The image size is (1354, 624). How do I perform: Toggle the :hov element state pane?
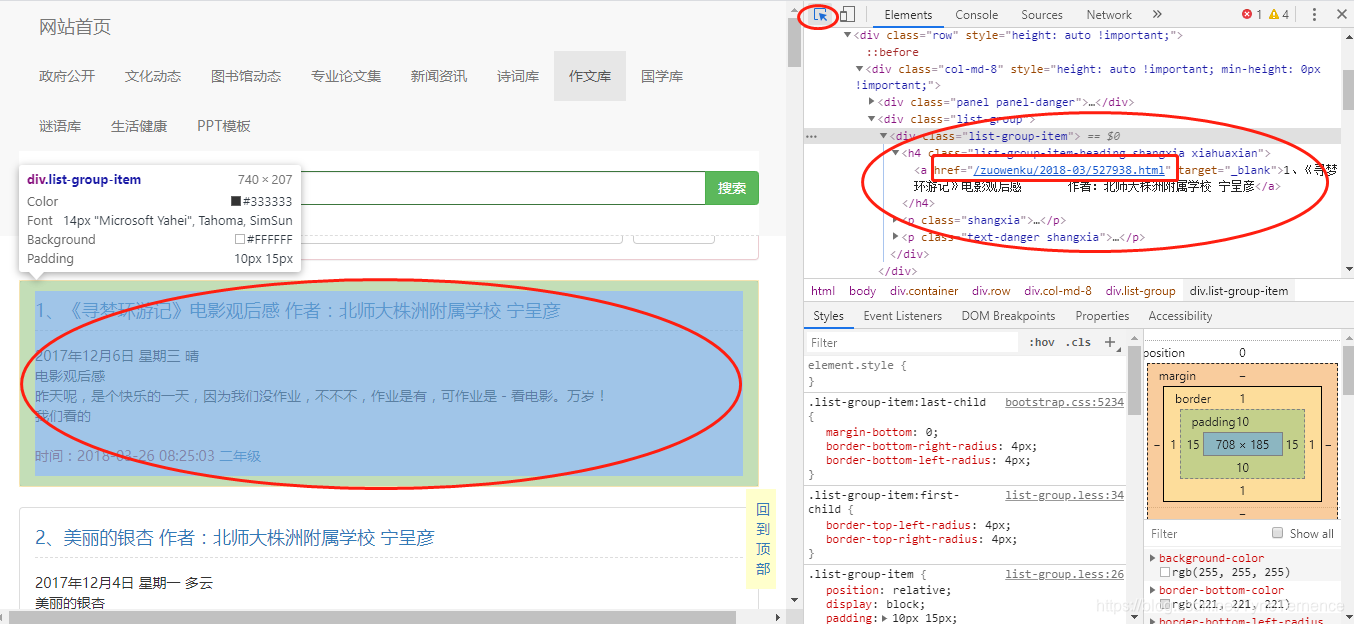pos(1040,341)
